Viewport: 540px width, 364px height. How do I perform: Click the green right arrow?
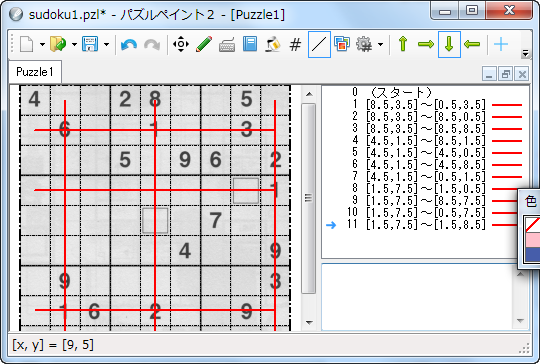[426, 44]
